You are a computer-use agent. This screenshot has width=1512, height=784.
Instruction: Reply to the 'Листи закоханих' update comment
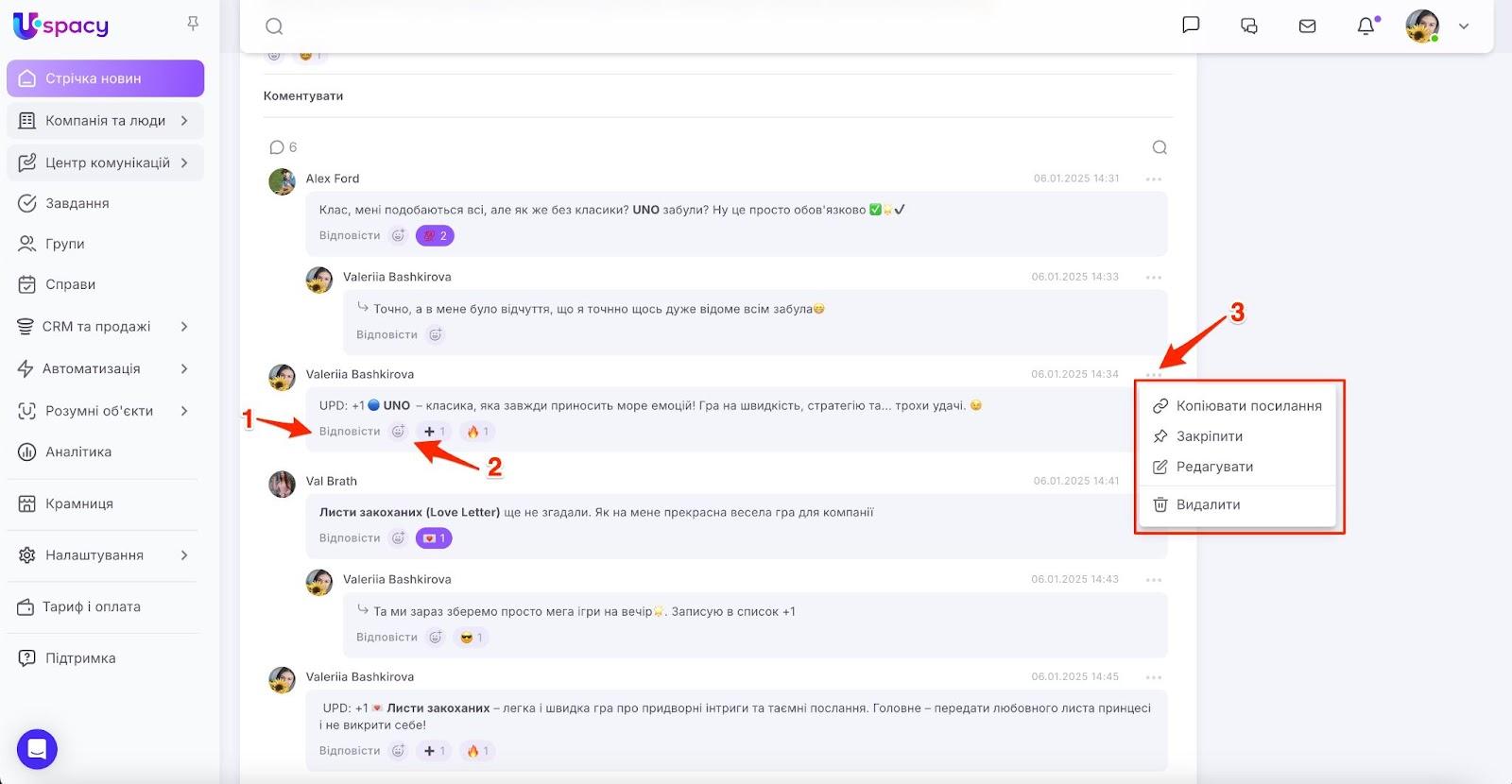tap(350, 751)
